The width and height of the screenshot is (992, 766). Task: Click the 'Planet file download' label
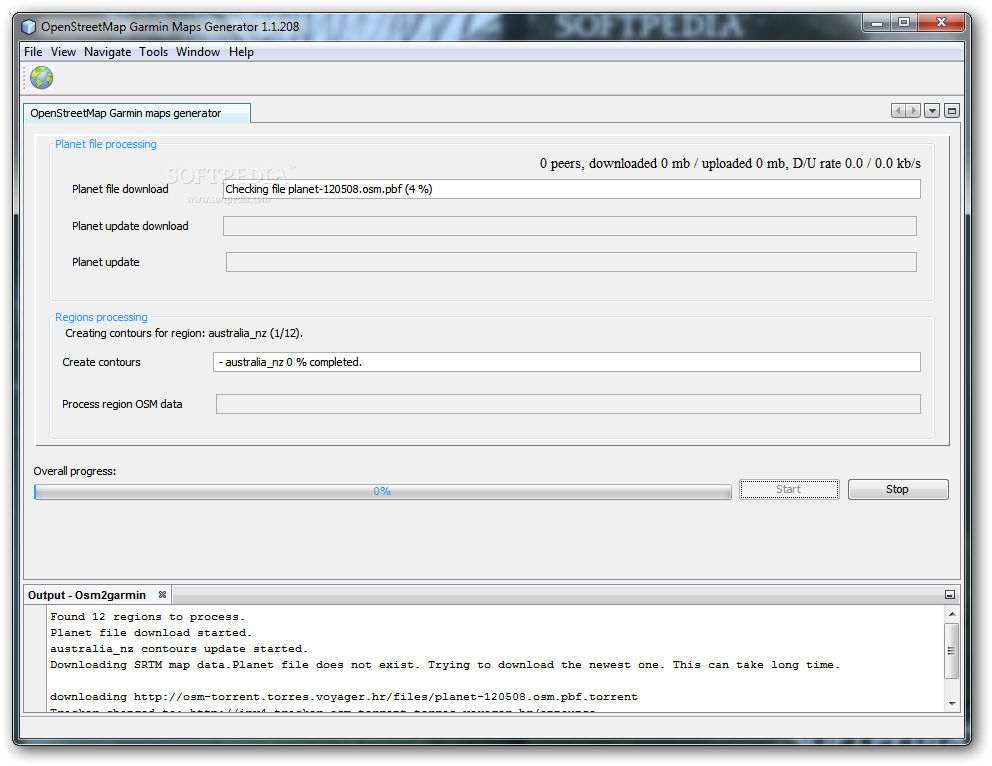click(120, 189)
